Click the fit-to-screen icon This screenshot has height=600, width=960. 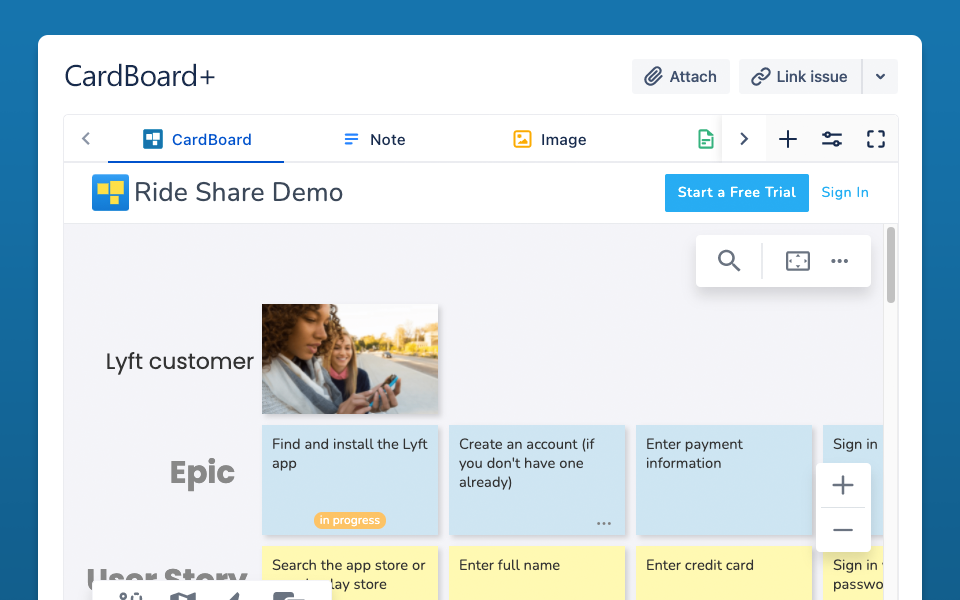(798, 261)
